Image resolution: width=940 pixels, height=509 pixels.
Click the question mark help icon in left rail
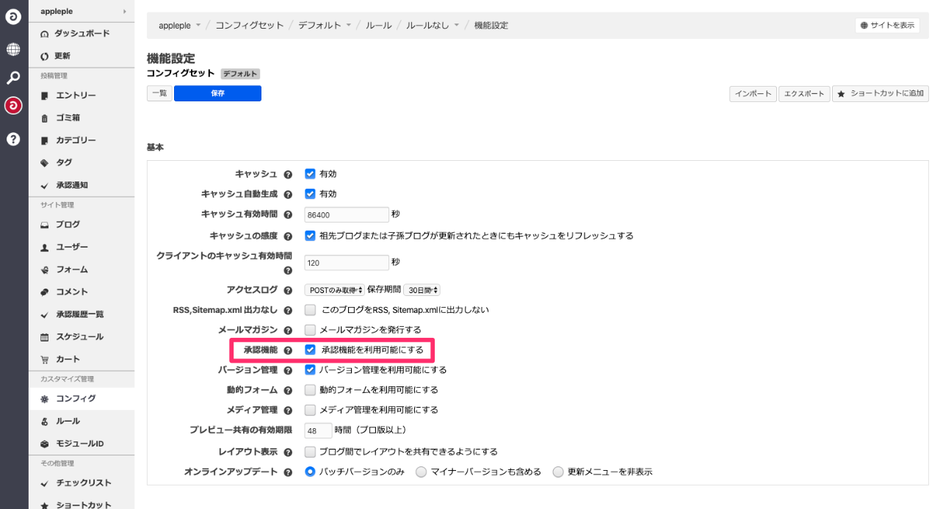point(13,139)
